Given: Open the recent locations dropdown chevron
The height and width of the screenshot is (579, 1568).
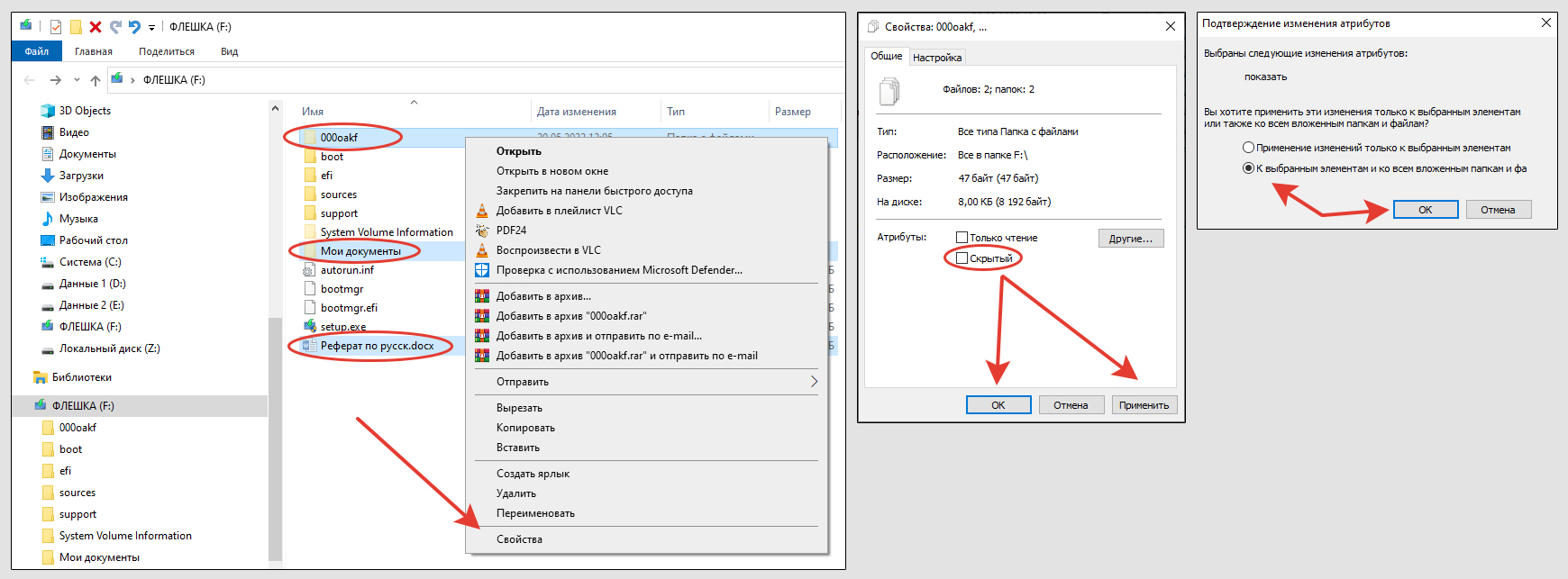Looking at the screenshot, I should click(x=77, y=80).
